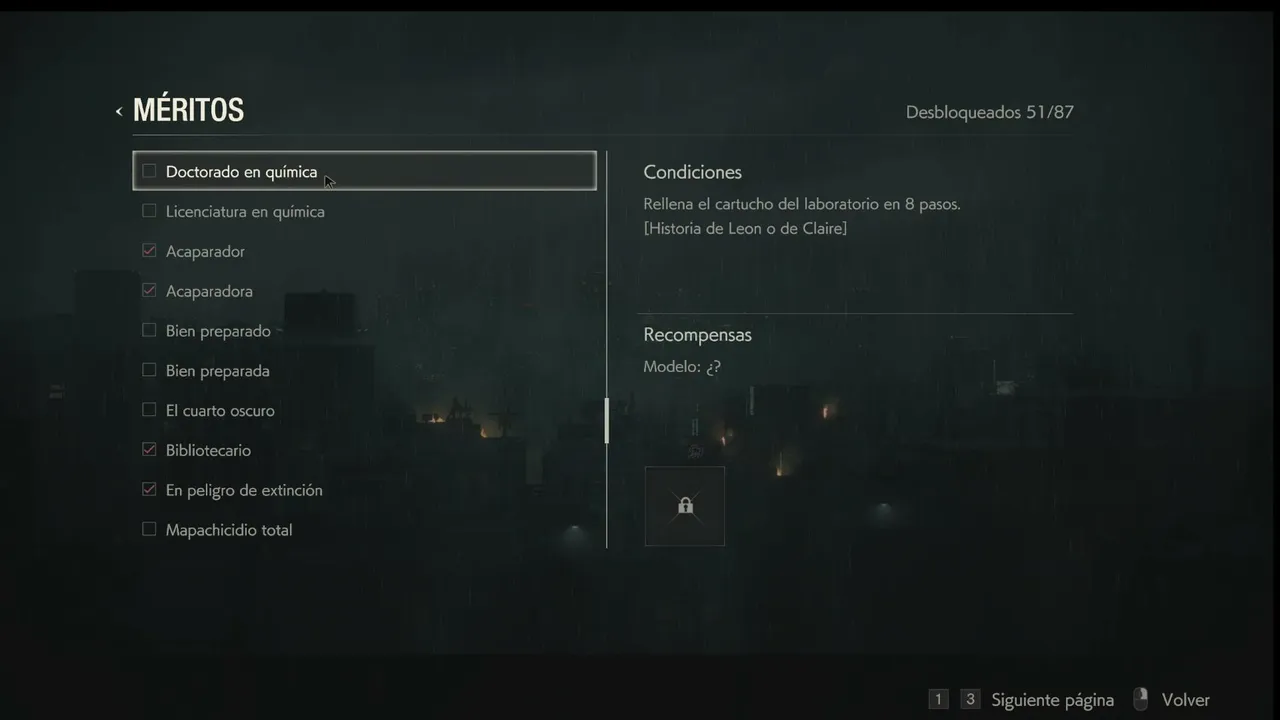Click the mouse icon next to Volver
Image resolution: width=1280 pixels, height=720 pixels.
(x=1141, y=699)
